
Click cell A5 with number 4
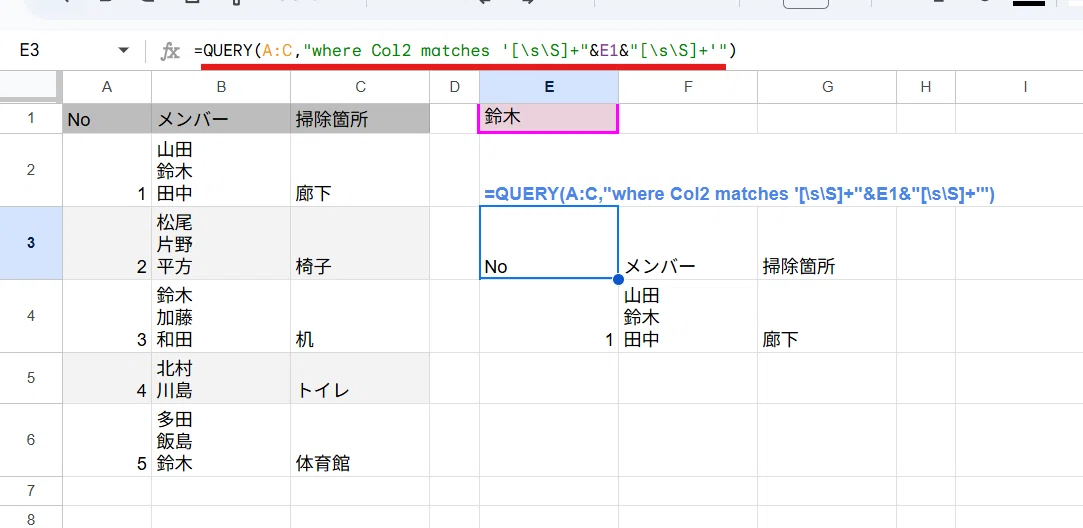click(107, 378)
